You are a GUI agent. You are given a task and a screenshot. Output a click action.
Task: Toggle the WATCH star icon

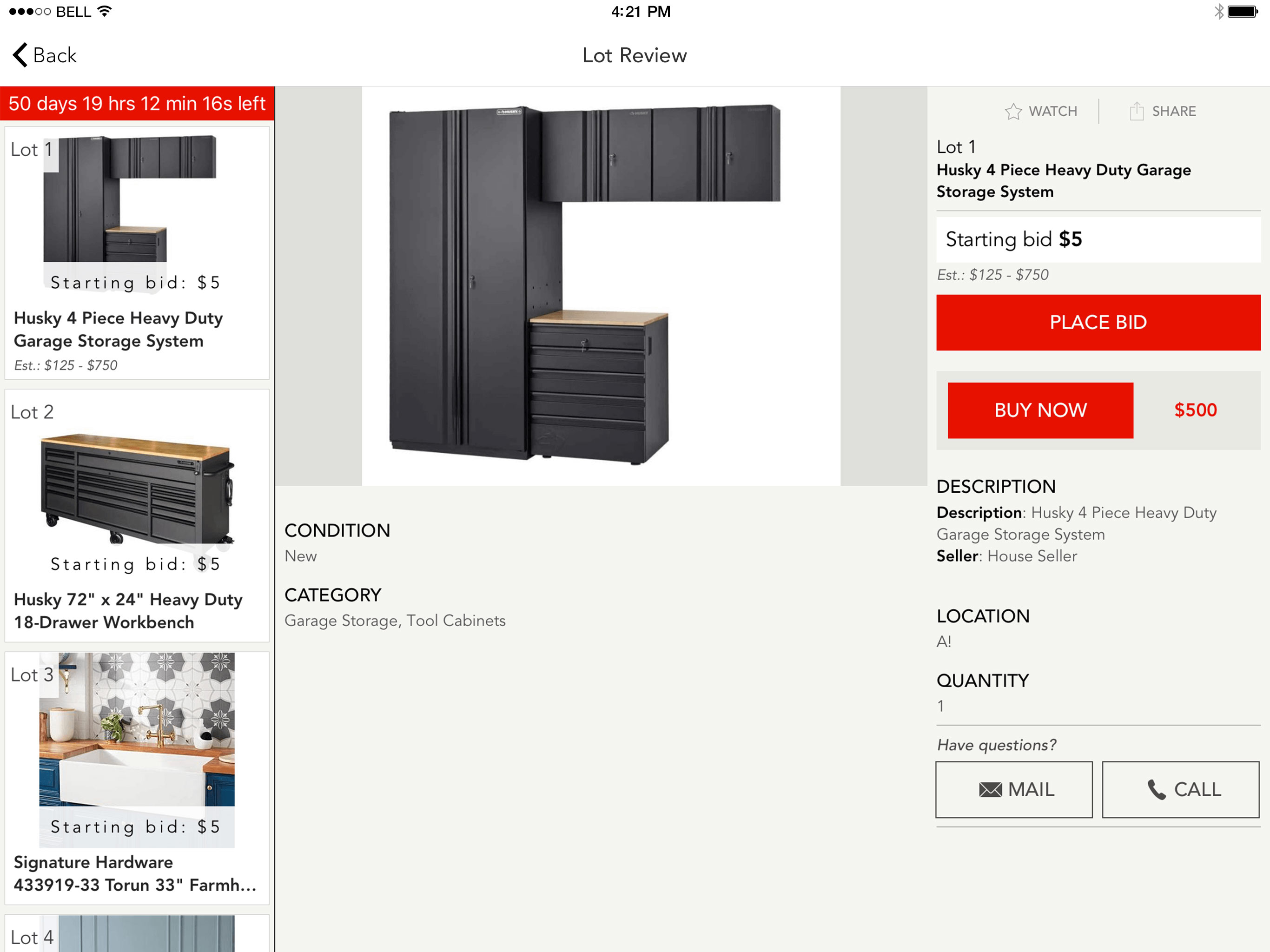[x=1013, y=112]
